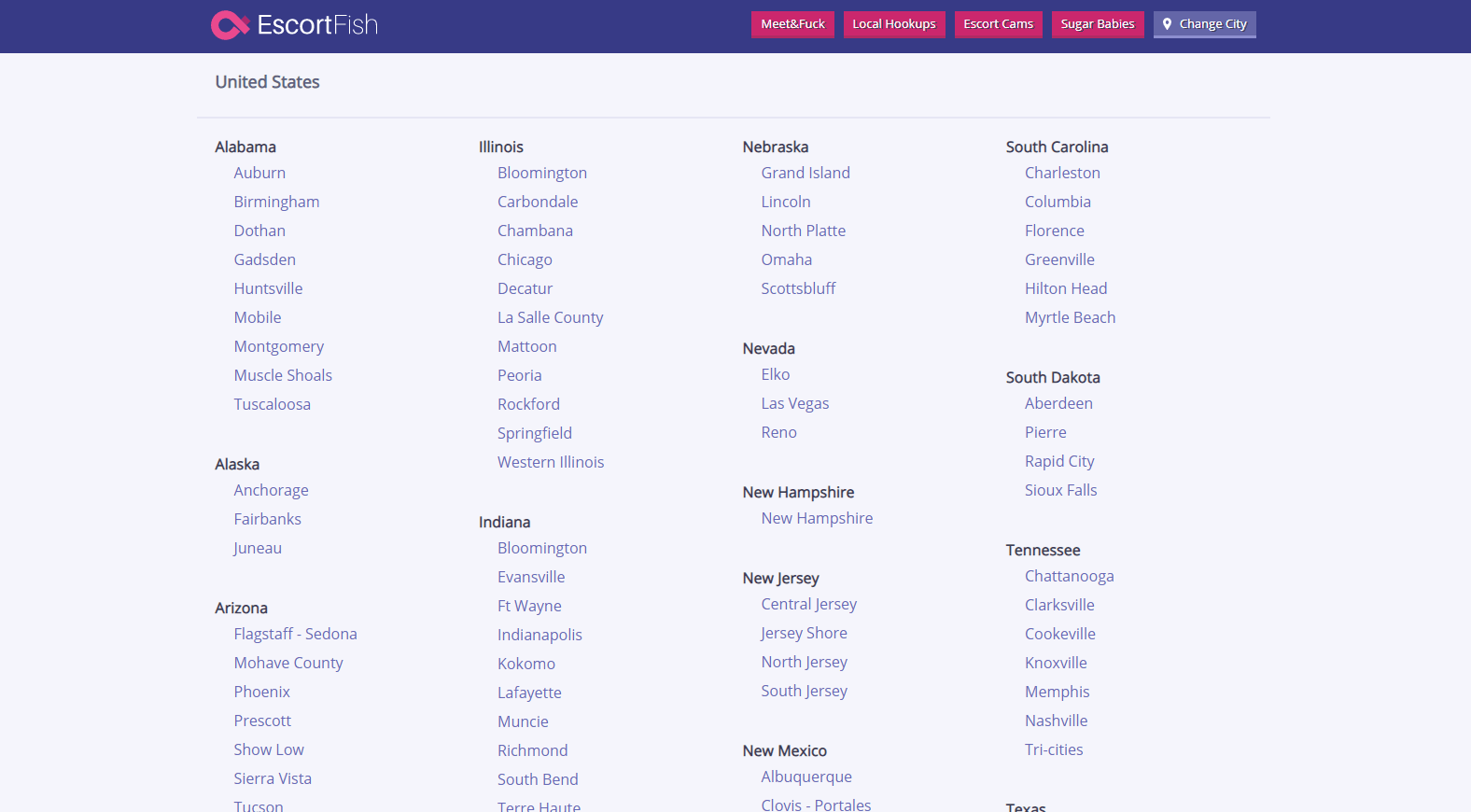
Task: Select the Hilton Head link
Action: point(1066,288)
